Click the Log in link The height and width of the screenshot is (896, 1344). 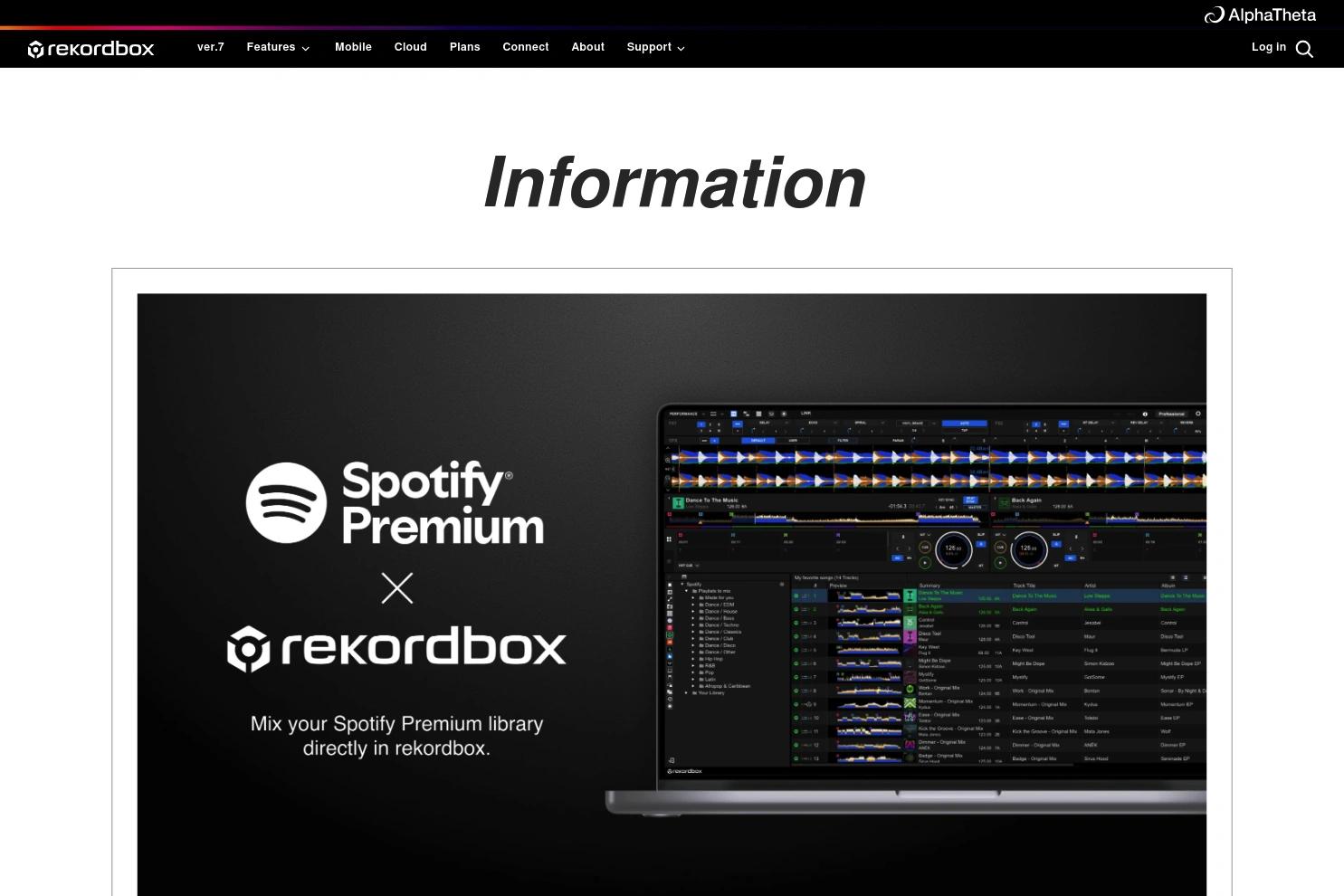coord(1268,47)
